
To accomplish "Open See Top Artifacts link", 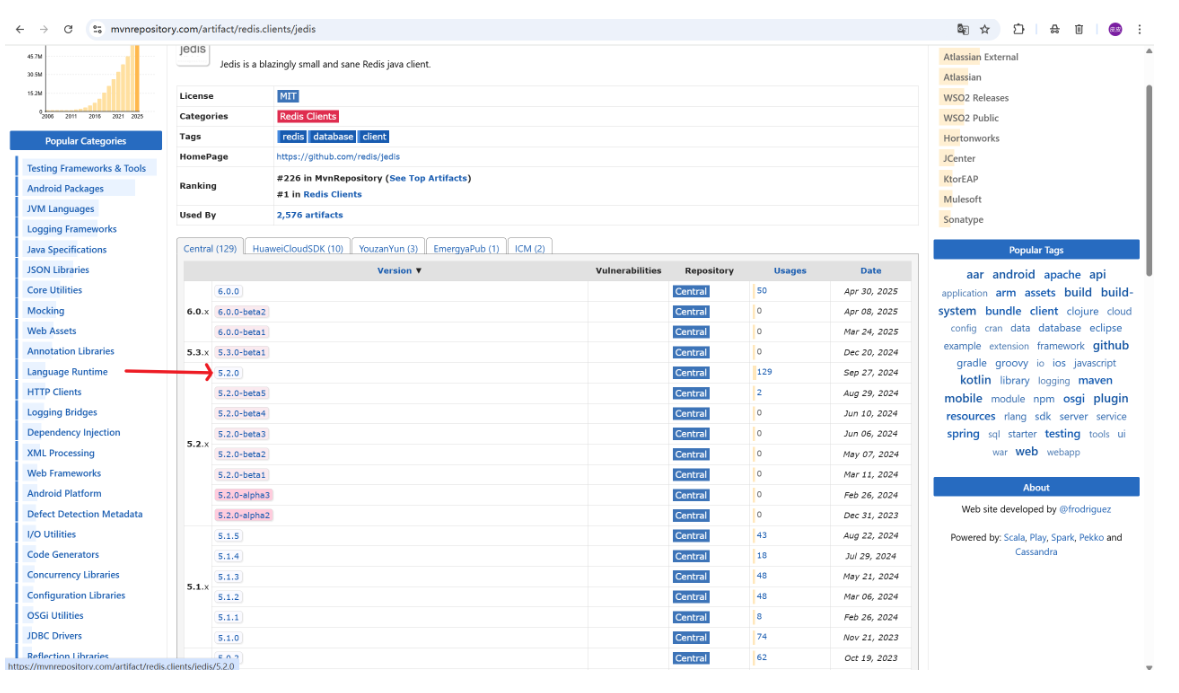I will tap(428, 178).
